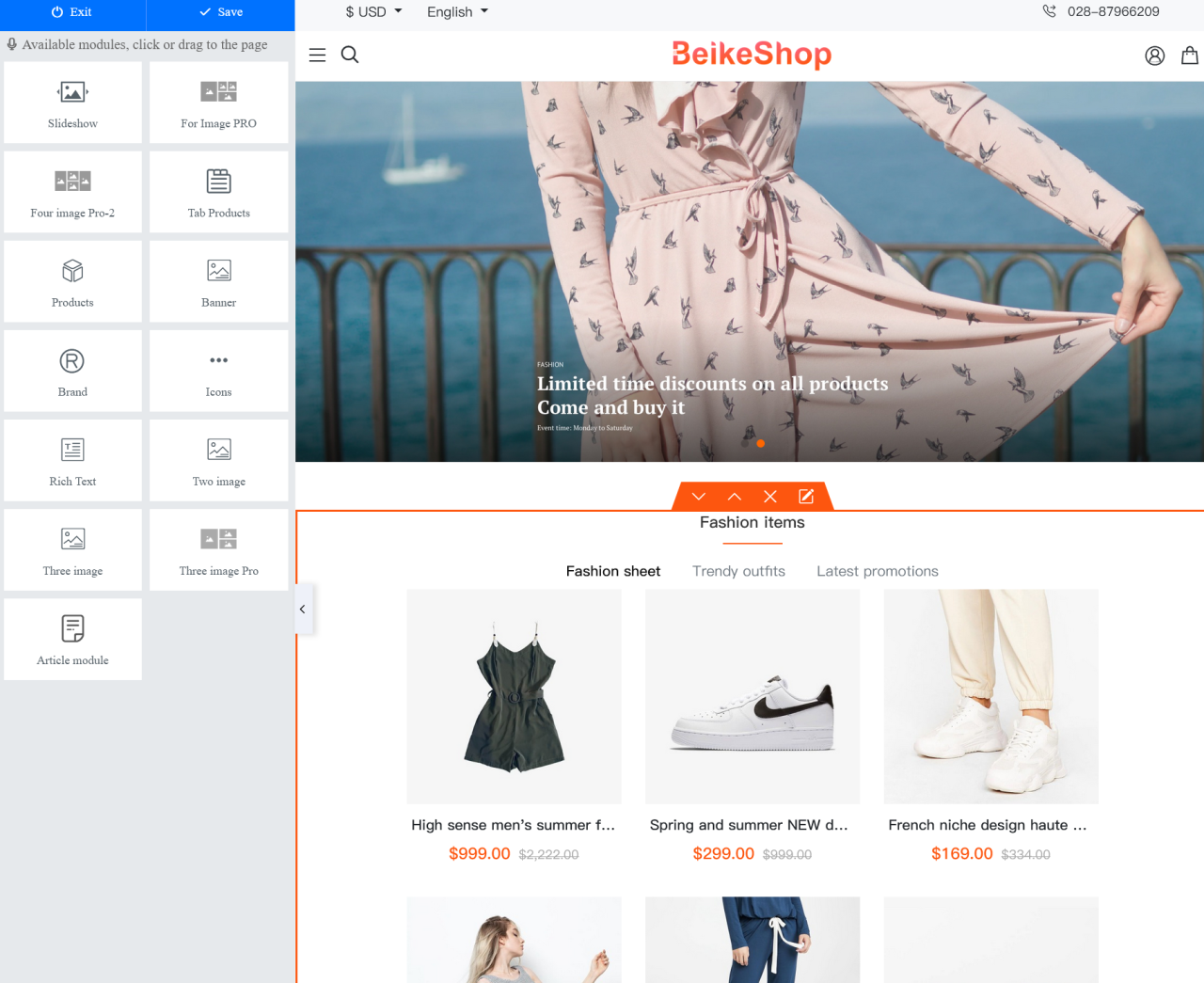
Task: Edit the Fashion items module
Action: pyautogui.click(x=806, y=497)
